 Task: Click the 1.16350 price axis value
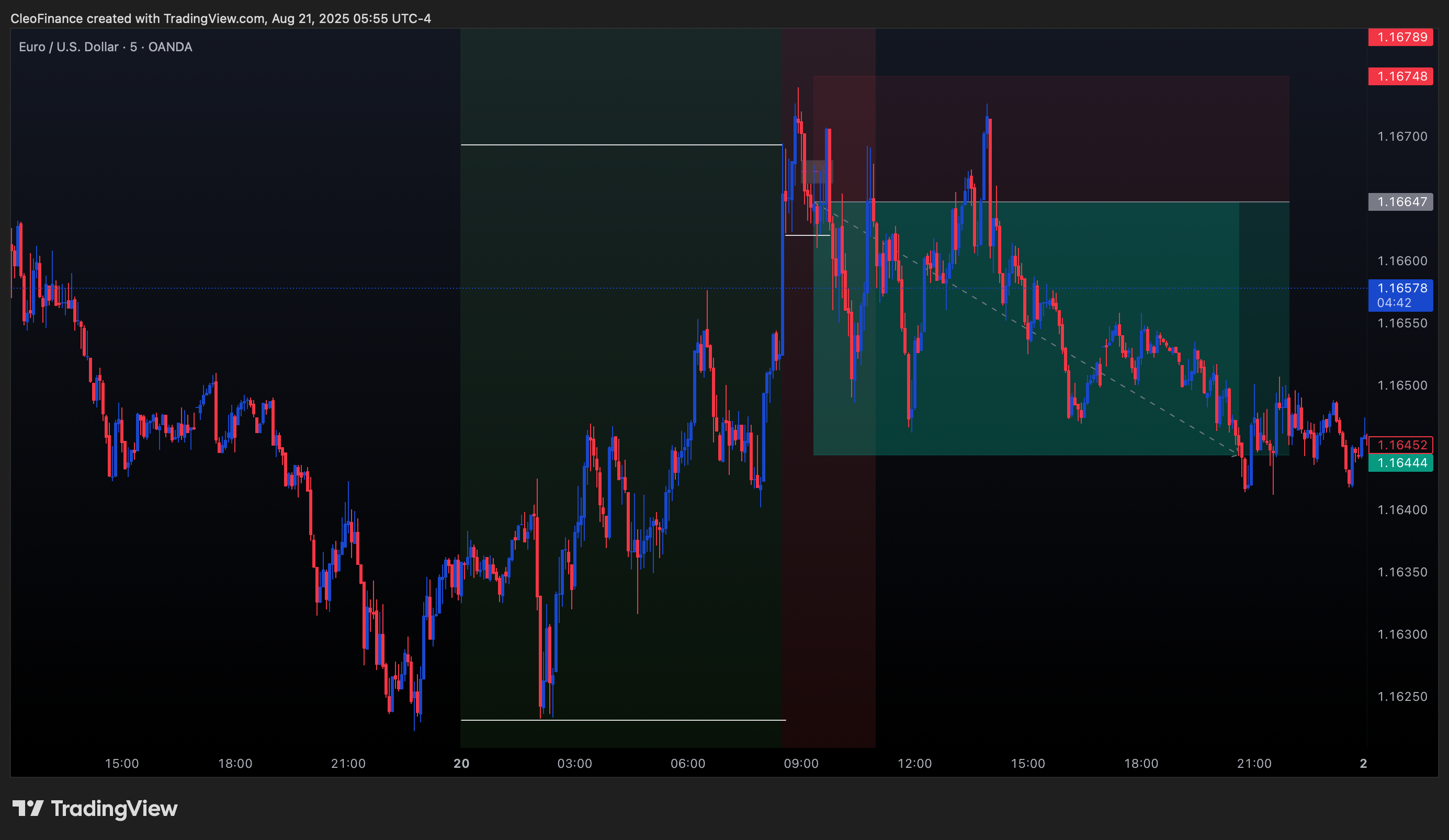(1402, 572)
